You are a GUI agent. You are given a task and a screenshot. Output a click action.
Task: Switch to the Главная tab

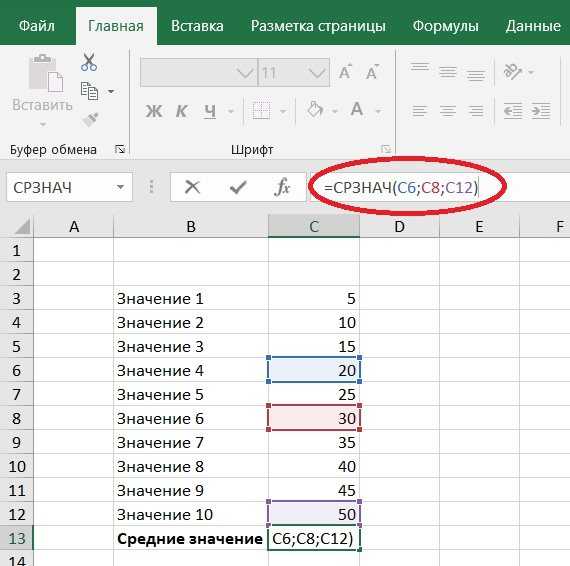click(116, 26)
